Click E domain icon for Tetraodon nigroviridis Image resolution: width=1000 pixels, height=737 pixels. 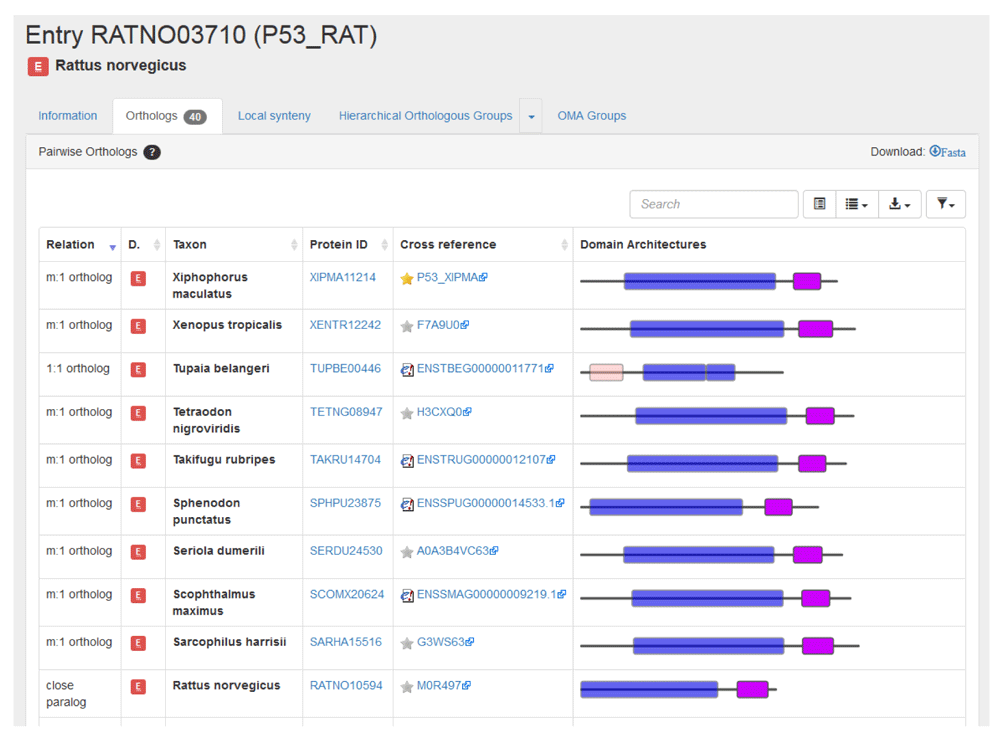click(138, 413)
